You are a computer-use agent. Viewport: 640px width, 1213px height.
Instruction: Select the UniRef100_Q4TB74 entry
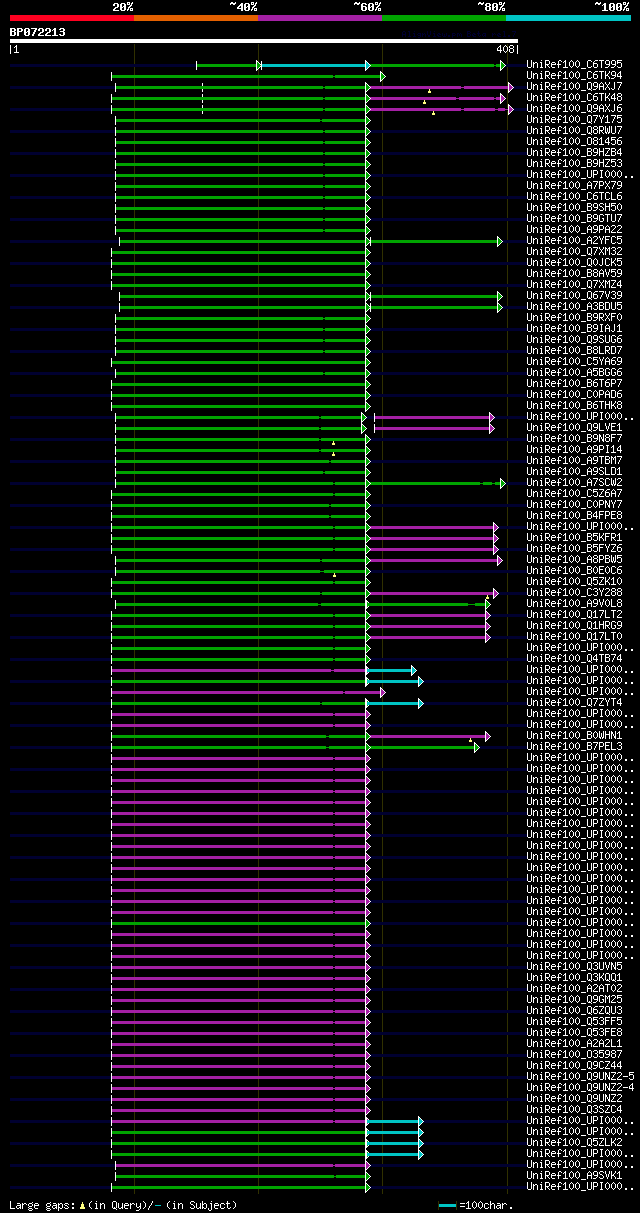coord(574,658)
